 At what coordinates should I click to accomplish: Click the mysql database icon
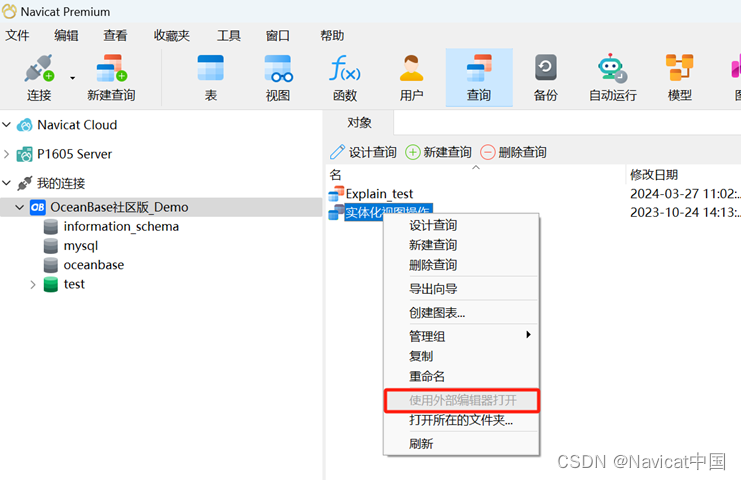51,246
